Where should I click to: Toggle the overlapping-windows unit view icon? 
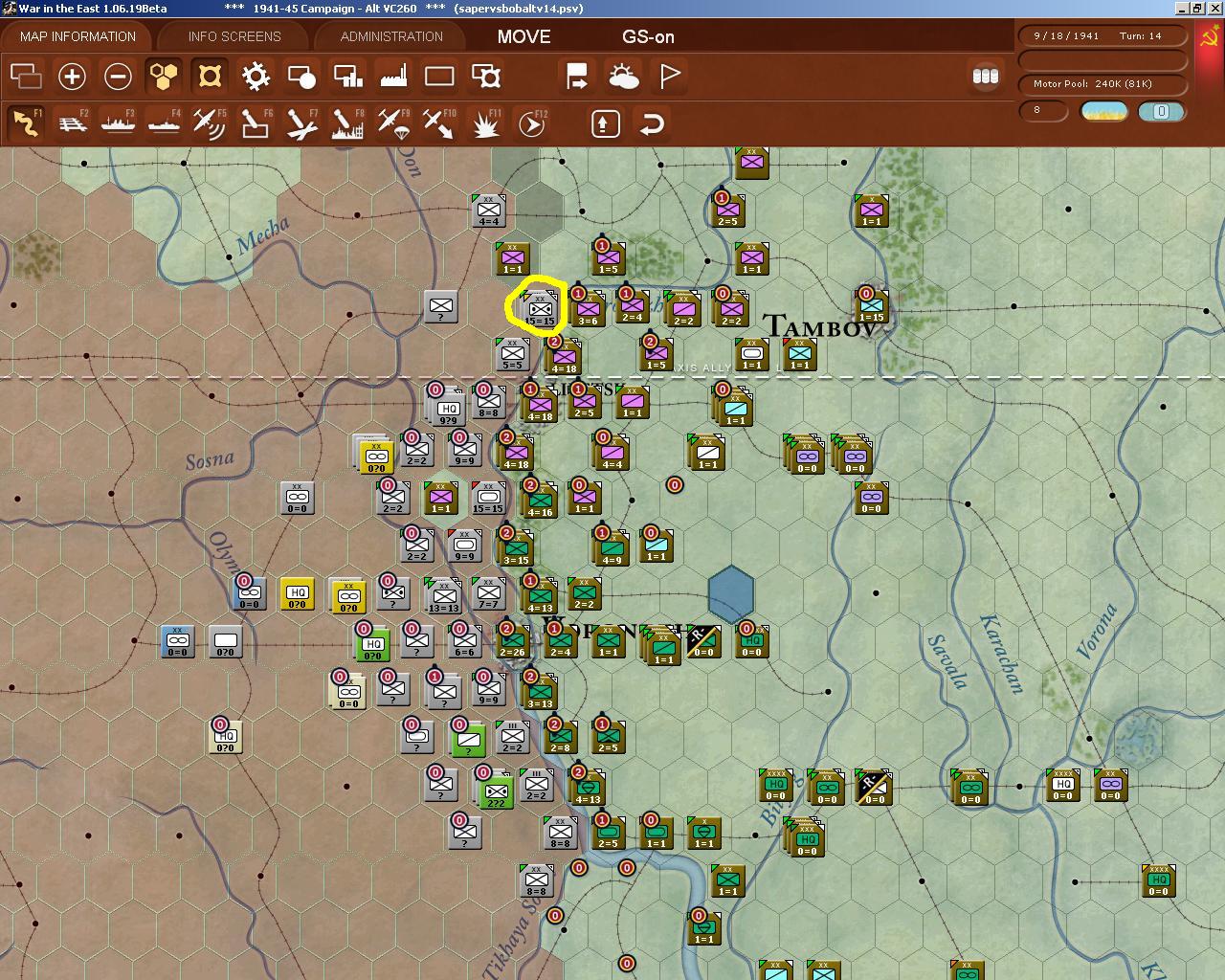(x=26, y=76)
